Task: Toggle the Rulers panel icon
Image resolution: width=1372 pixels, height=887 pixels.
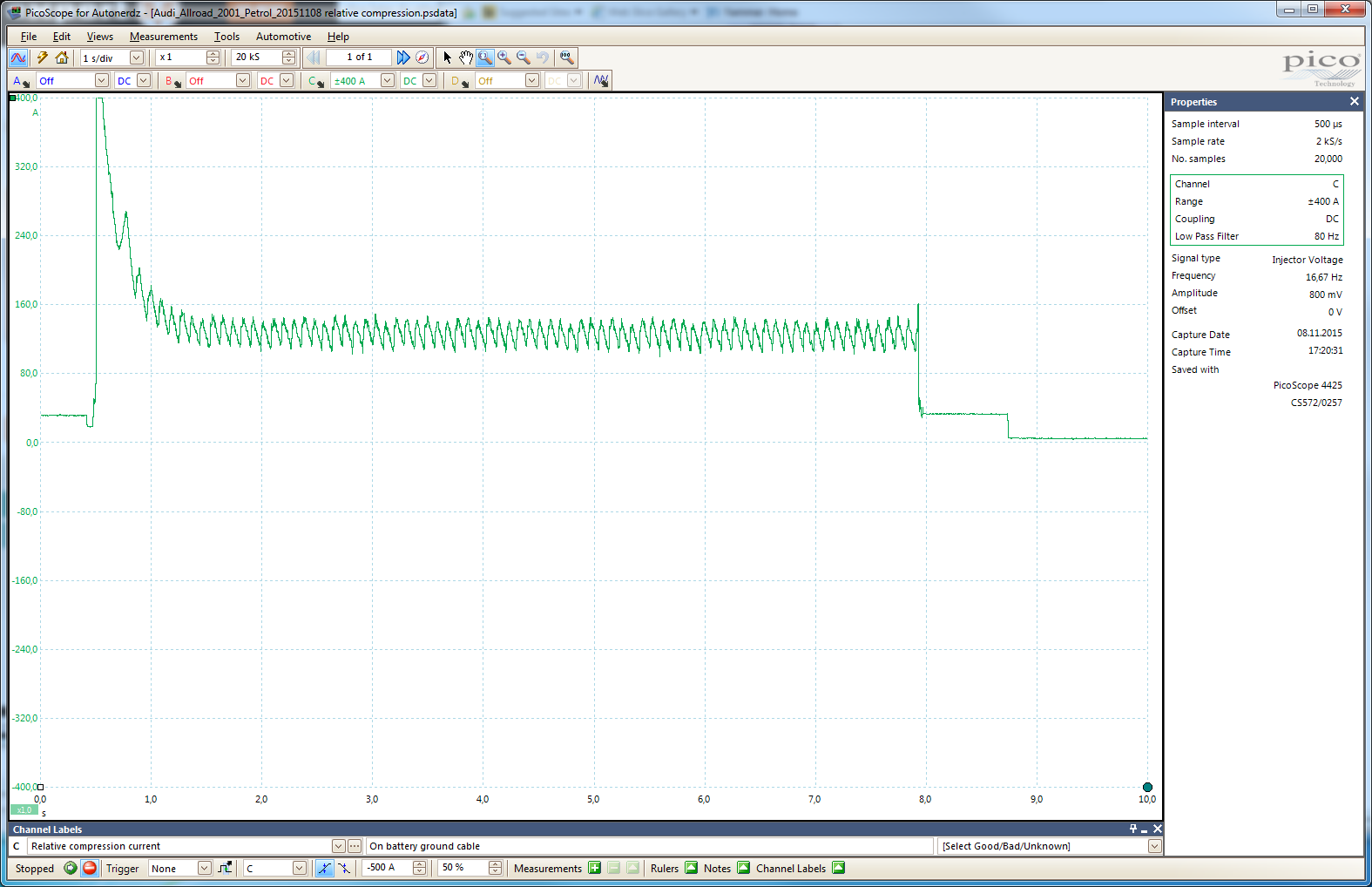Action: click(692, 868)
